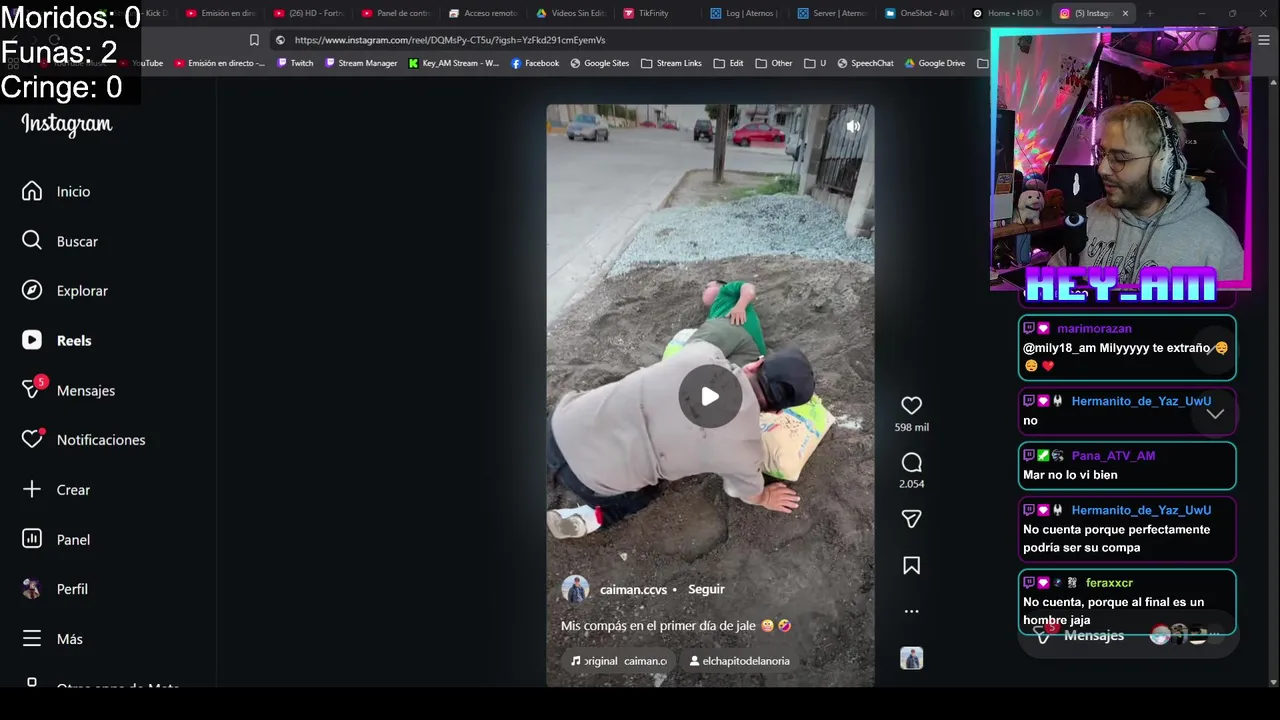1280x720 pixels.
Task: Open SpeechChat bookmark
Action: coord(865,63)
